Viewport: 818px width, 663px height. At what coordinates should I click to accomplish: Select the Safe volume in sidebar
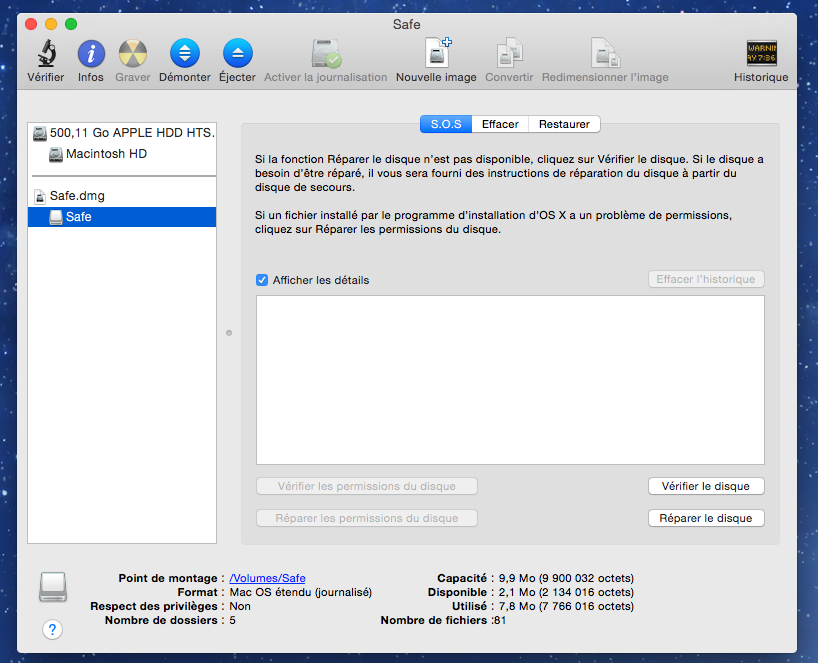click(122, 217)
